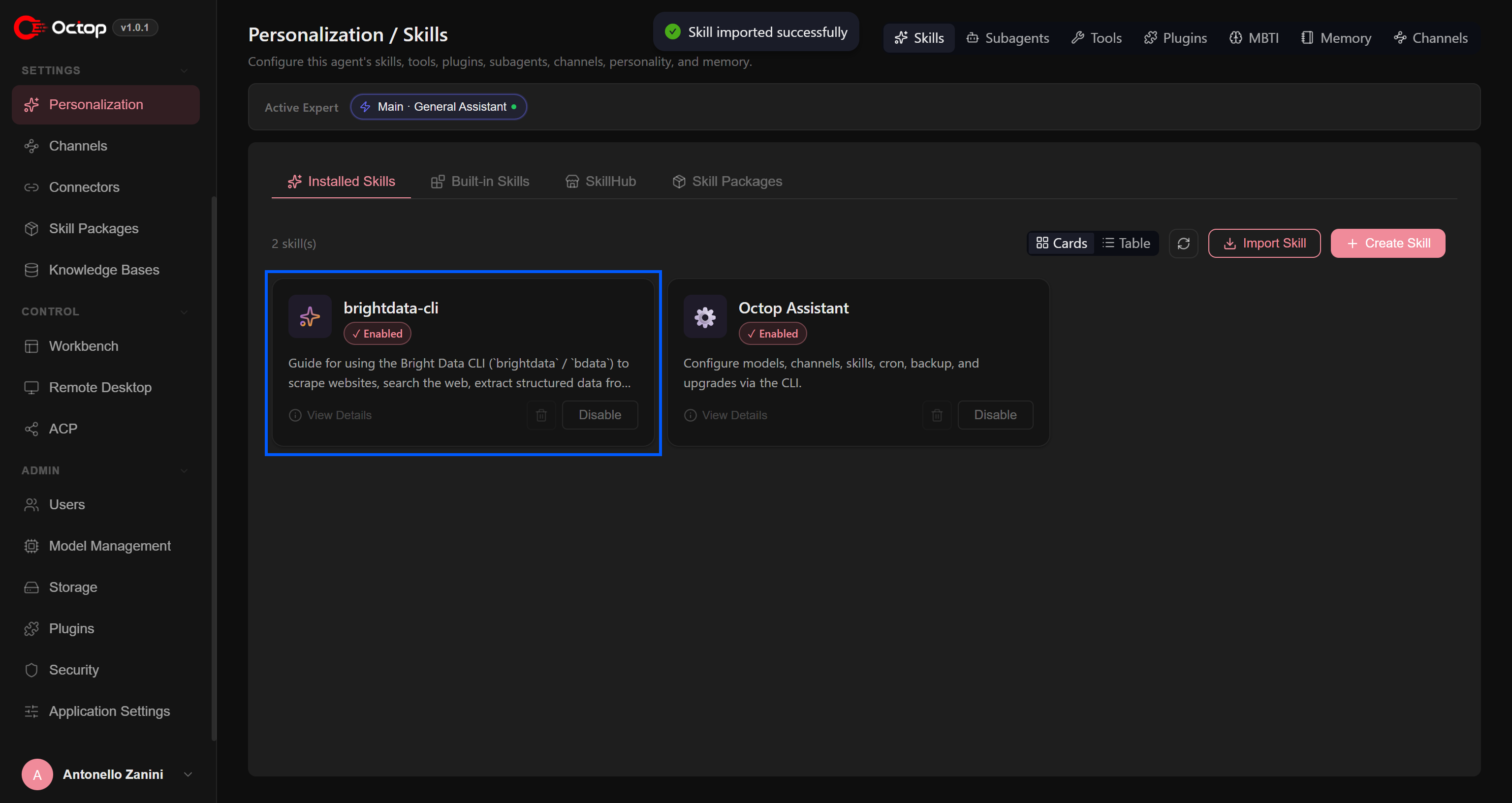Select the Subagents top tab
The image size is (1512, 803).
(x=1007, y=38)
